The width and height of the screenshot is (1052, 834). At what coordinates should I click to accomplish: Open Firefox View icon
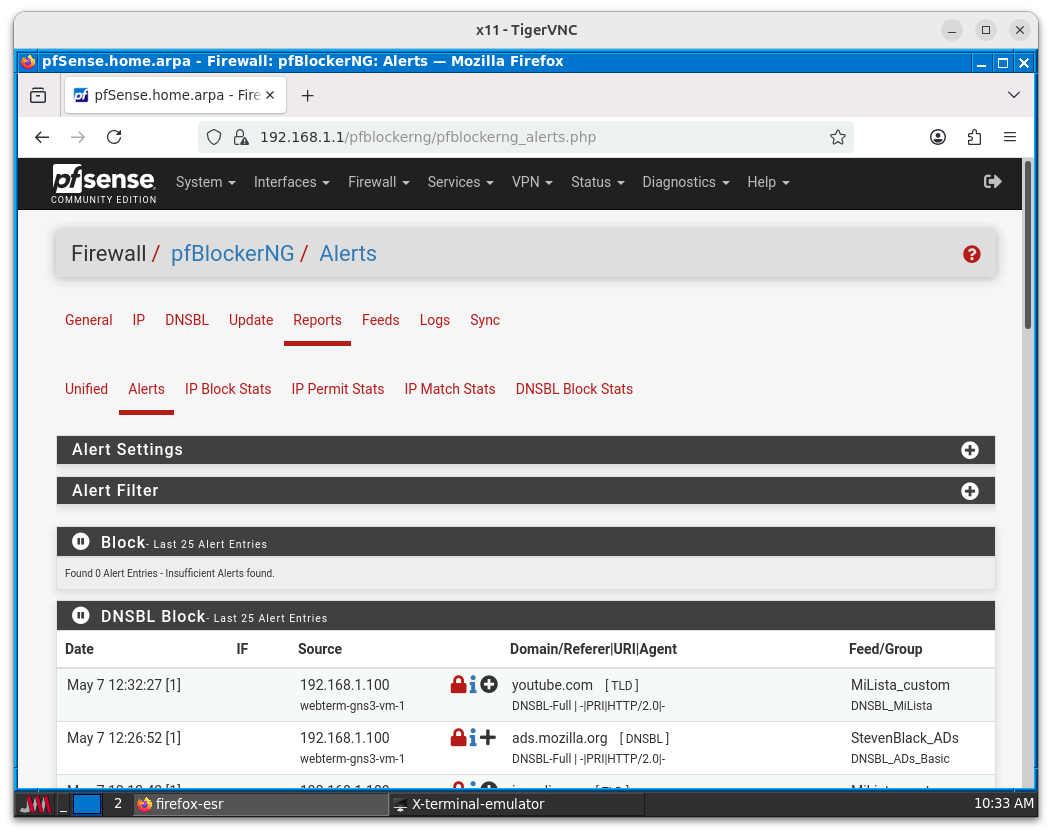tap(38, 95)
